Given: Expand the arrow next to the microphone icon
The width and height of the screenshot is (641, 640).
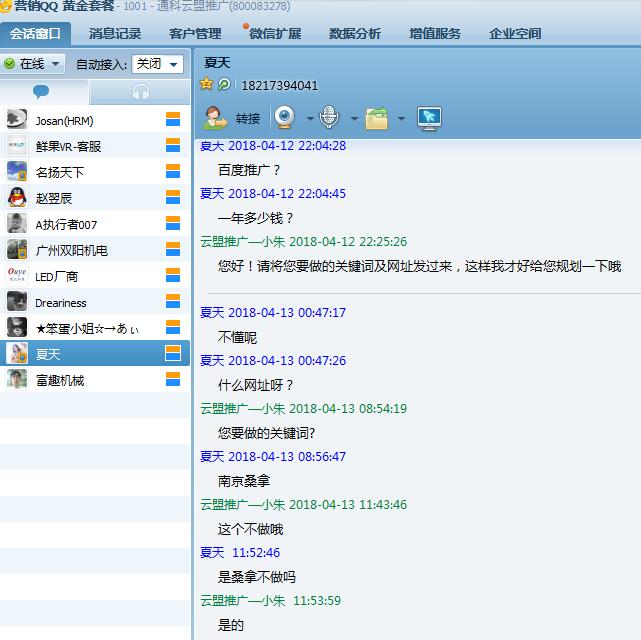Looking at the screenshot, I should (354, 119).
